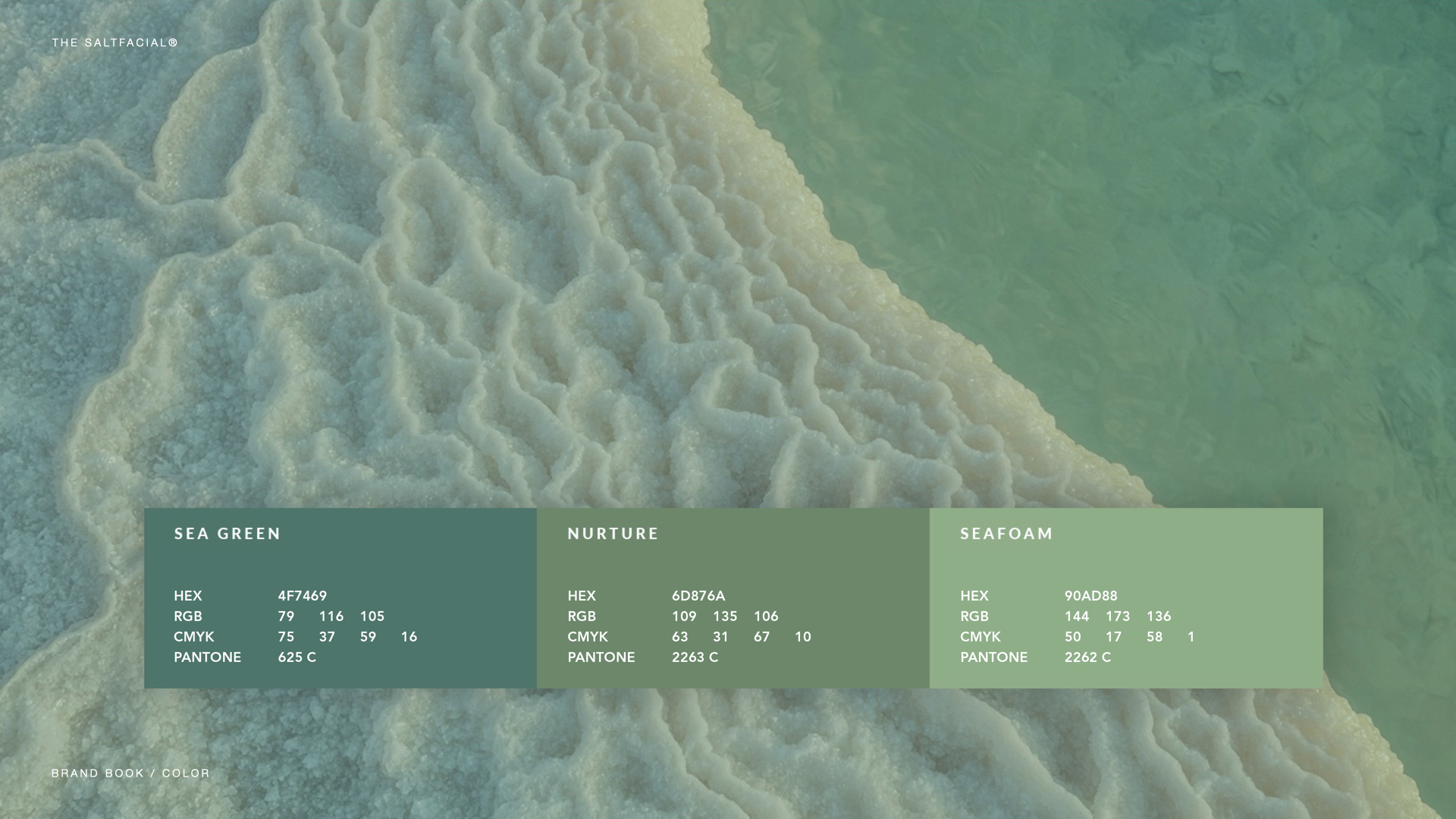Click RGB value 116 in Sea Green
1456x819 pixels.
(331, 616)
